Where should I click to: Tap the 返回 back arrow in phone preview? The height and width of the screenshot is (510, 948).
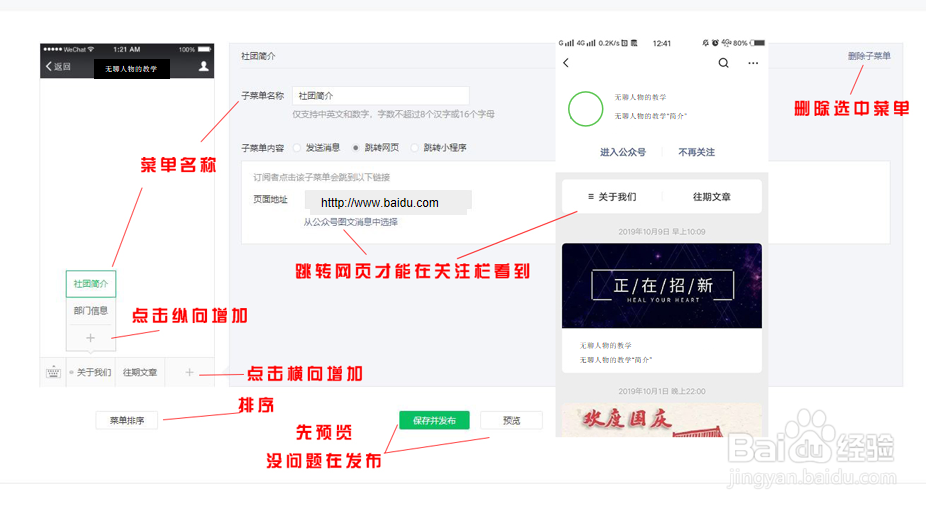click(58, 66)
